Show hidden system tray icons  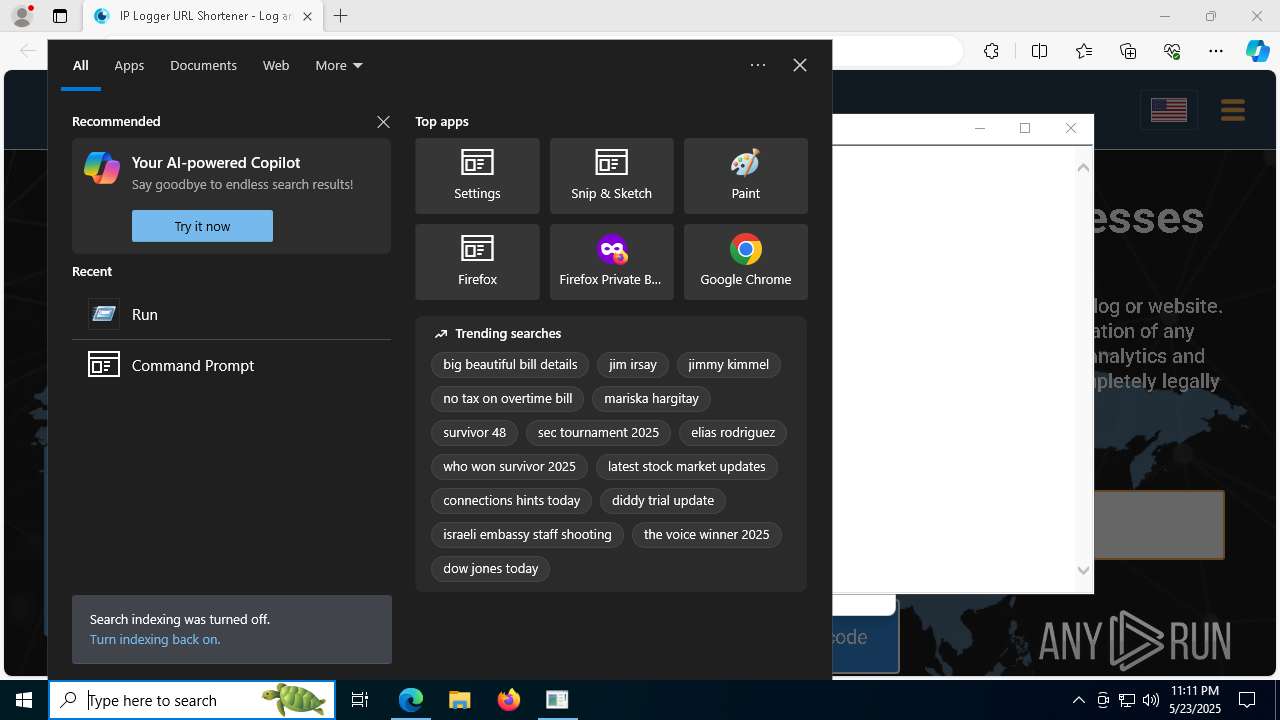tap(1079, 700)
